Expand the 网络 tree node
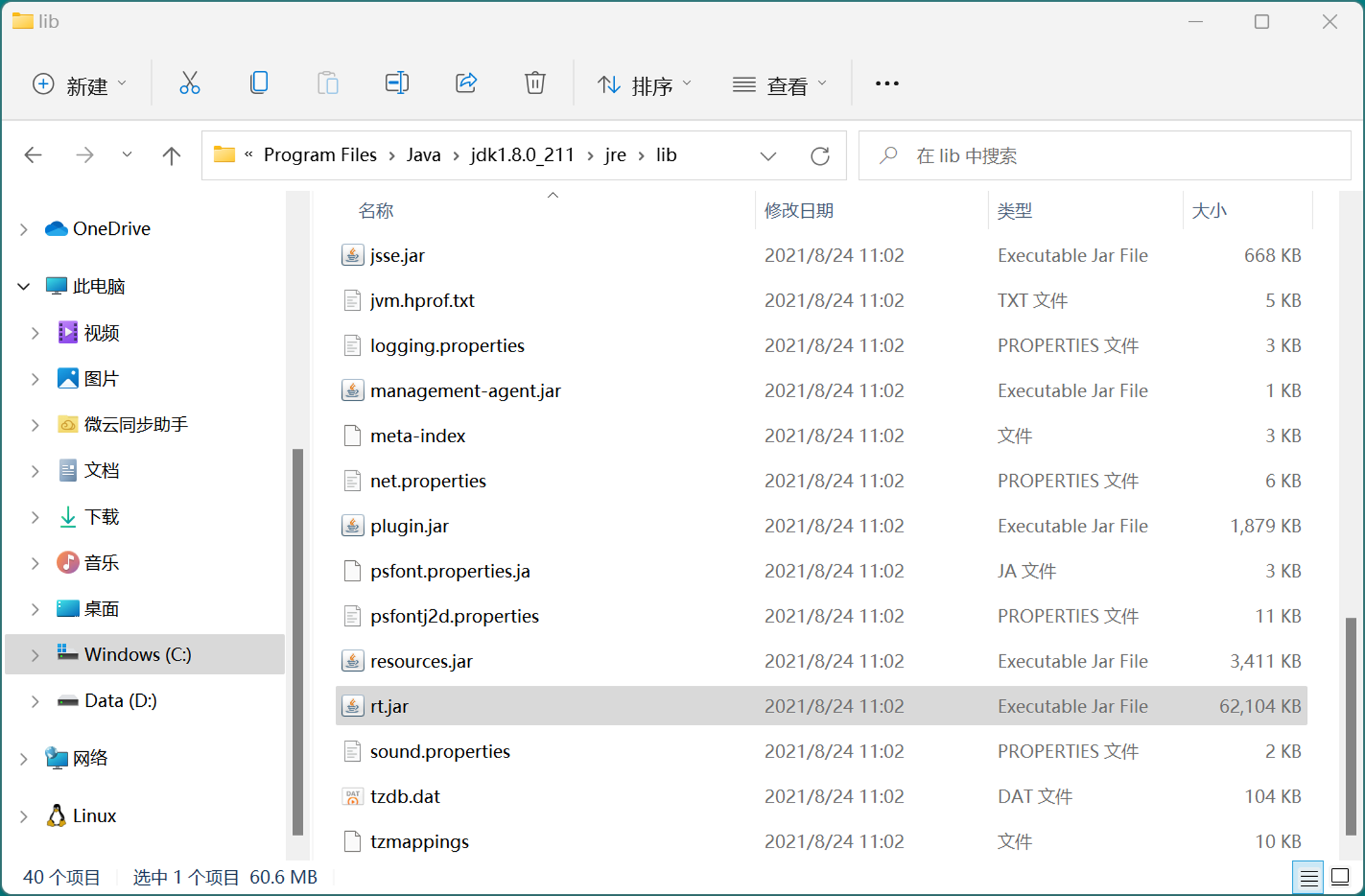 24,759
